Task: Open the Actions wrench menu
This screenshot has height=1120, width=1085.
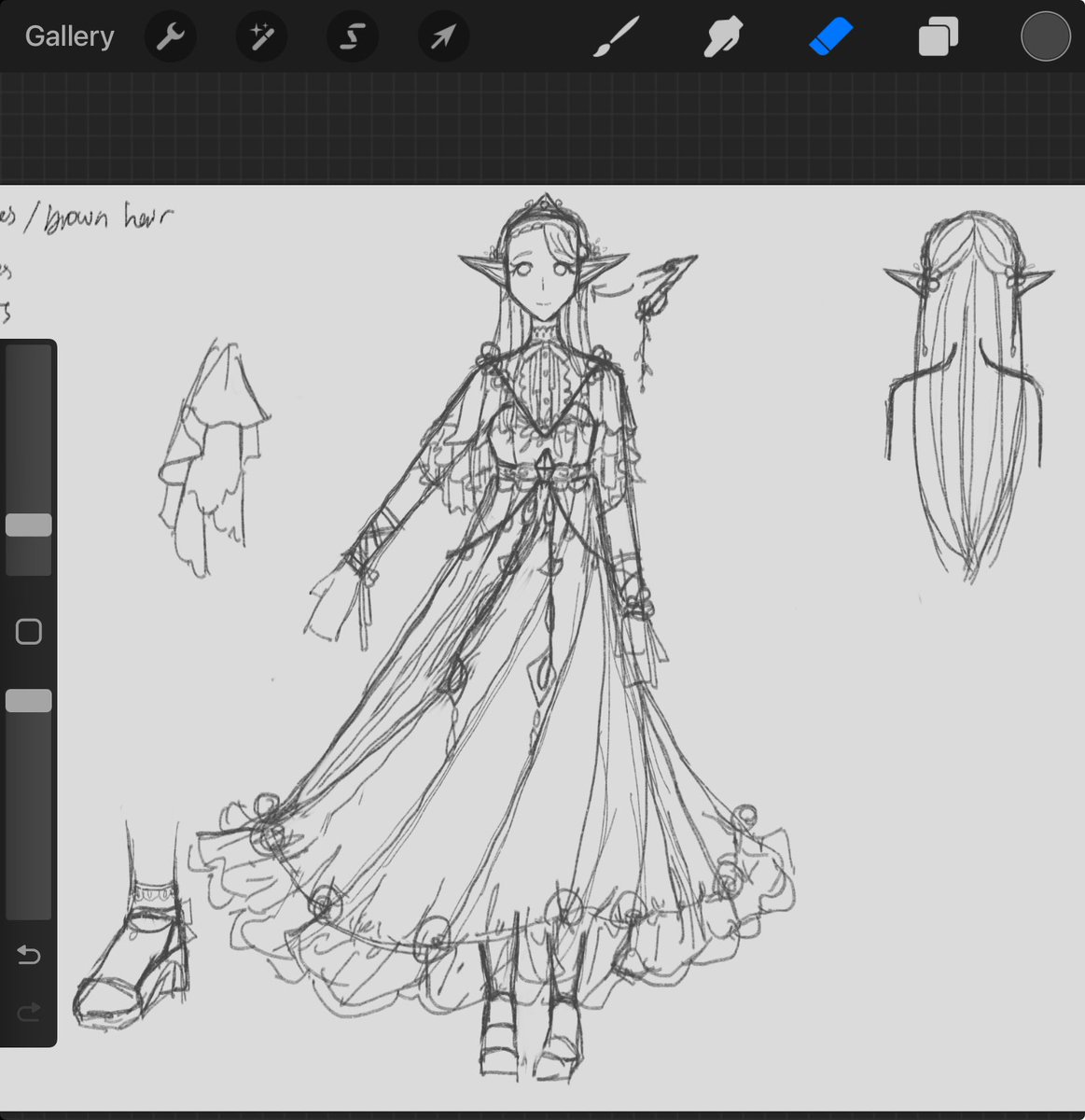Action: (170, 36)
